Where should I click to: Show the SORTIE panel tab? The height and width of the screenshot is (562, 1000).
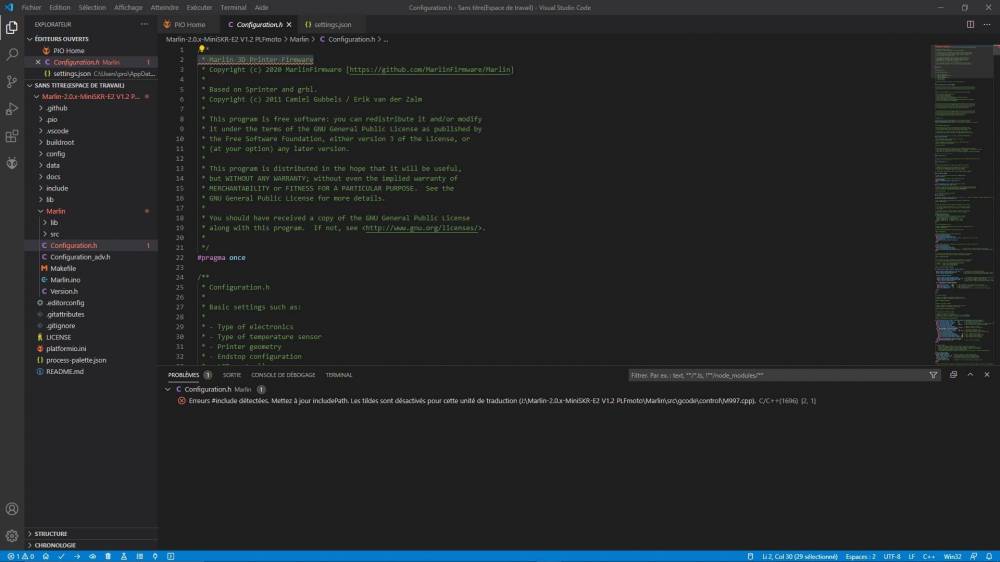point(232,375)
